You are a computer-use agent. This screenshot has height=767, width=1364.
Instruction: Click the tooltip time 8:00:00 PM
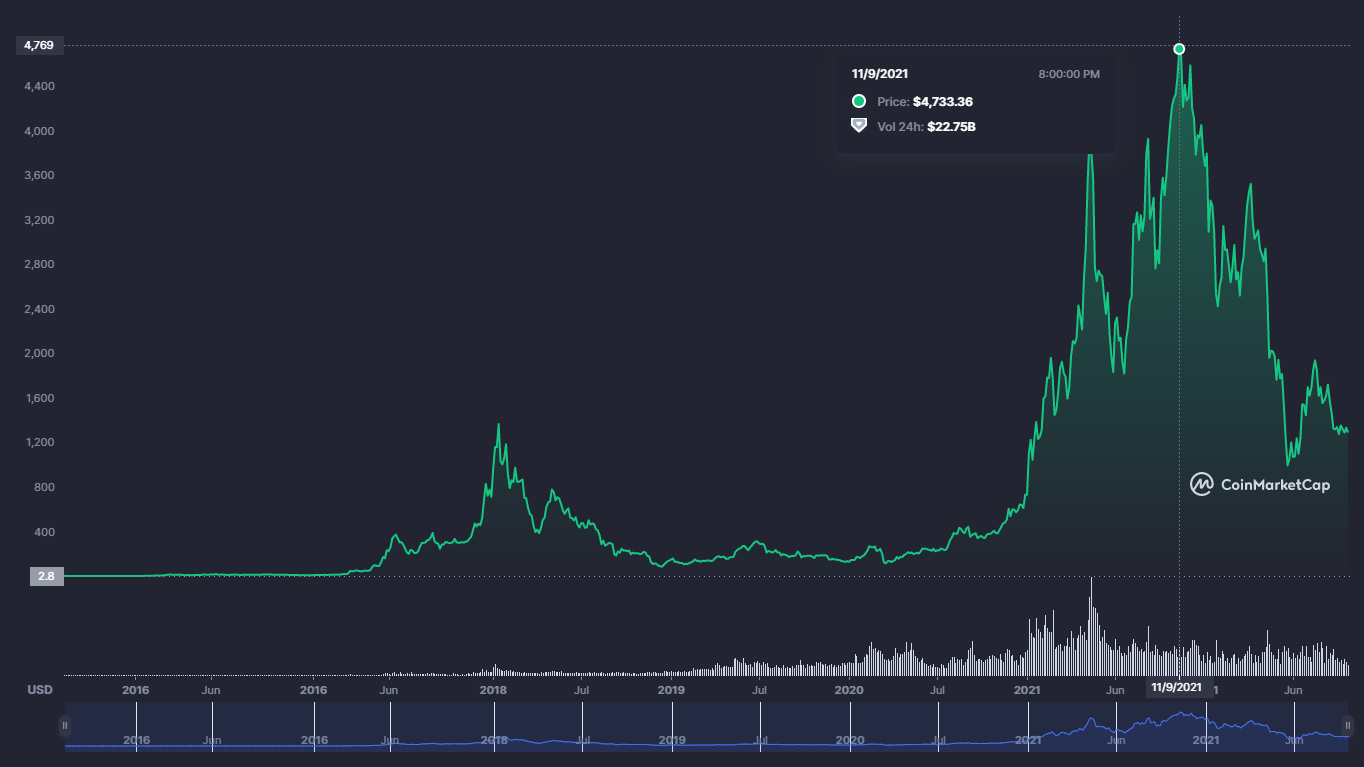[1069, 74]
